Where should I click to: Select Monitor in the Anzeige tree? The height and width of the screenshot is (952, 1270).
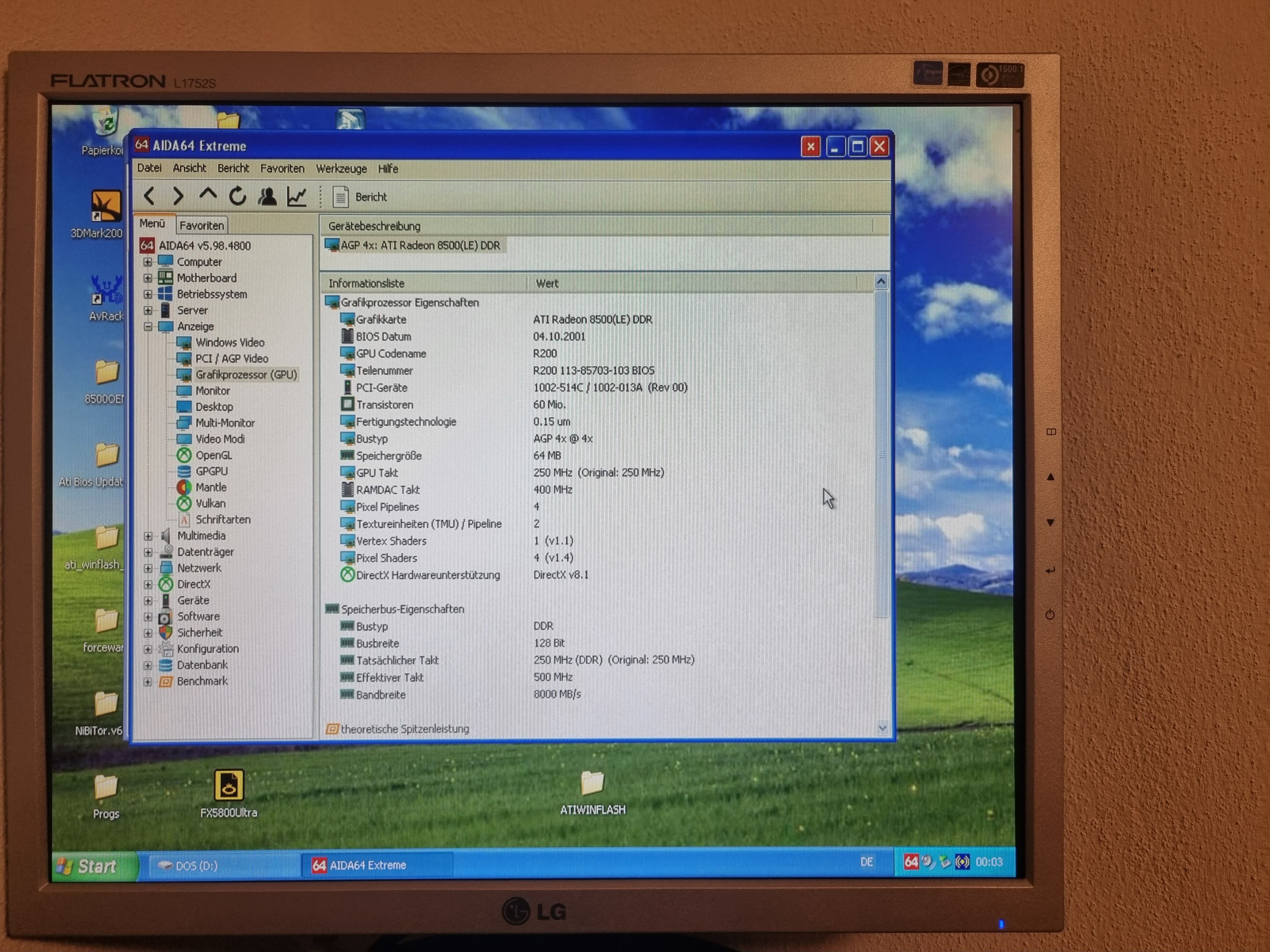(x=212, y=391)
